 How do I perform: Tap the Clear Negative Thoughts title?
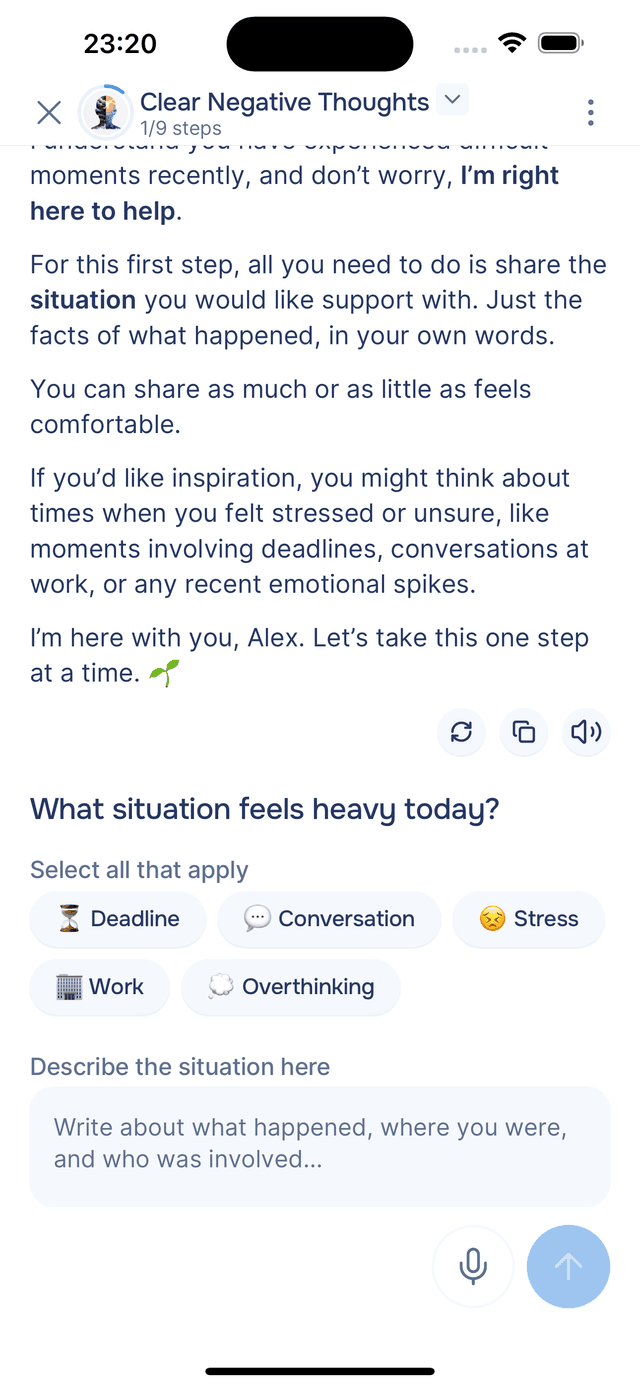(284, 102)
